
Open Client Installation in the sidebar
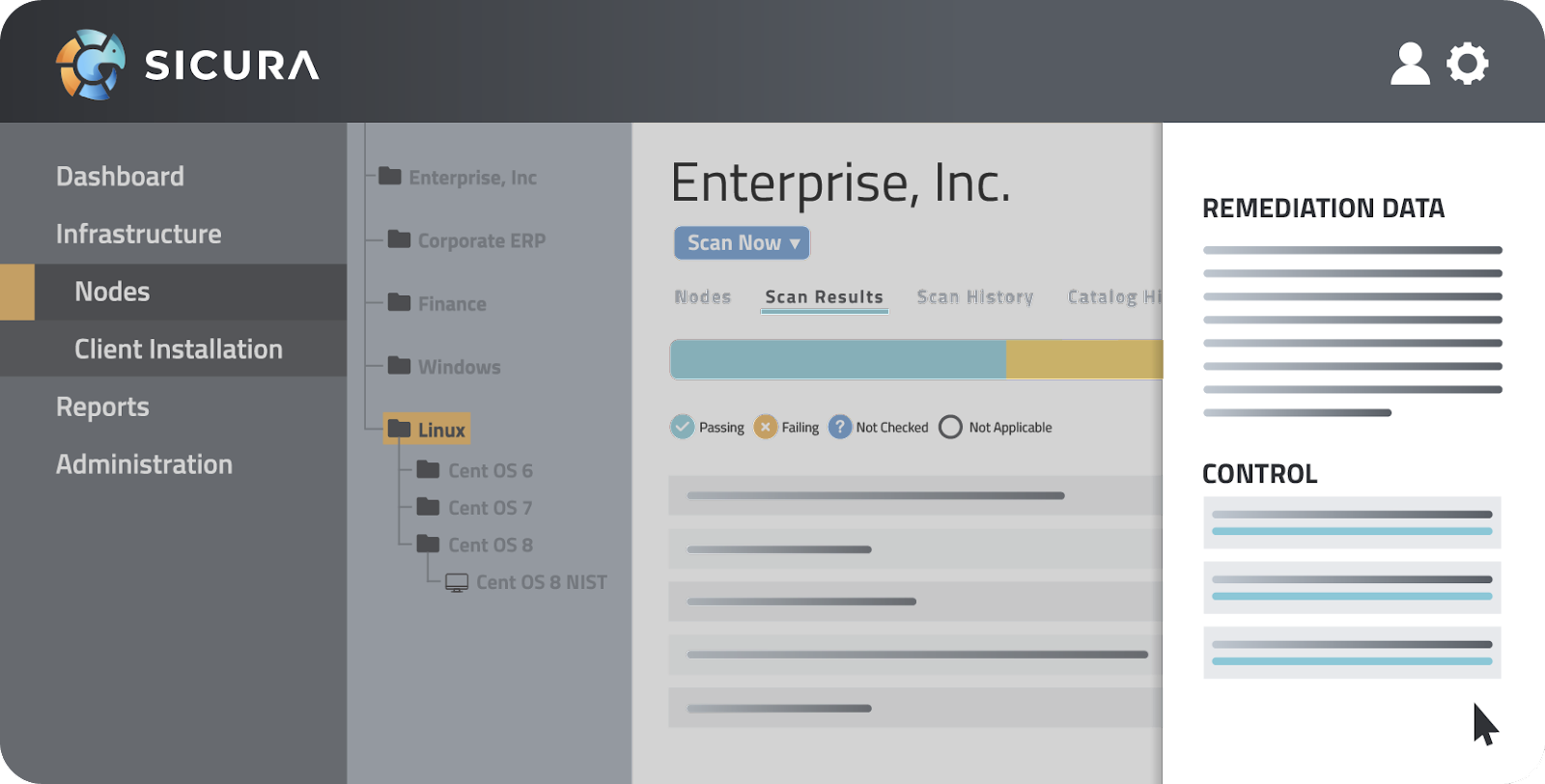(x=179, y=349)
